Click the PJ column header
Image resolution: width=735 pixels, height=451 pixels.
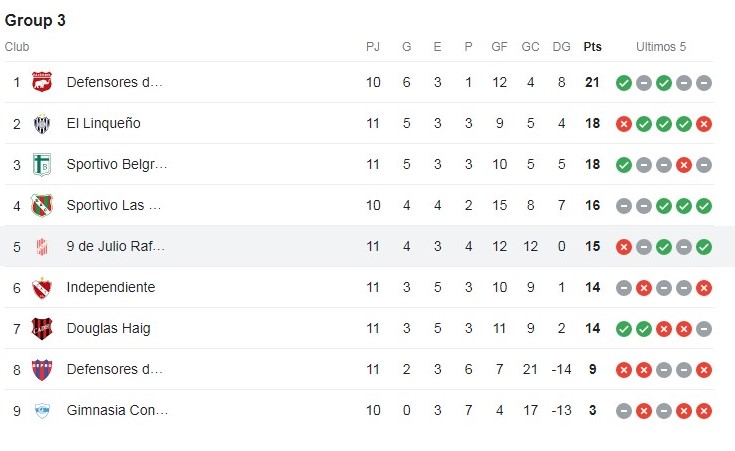373,47
